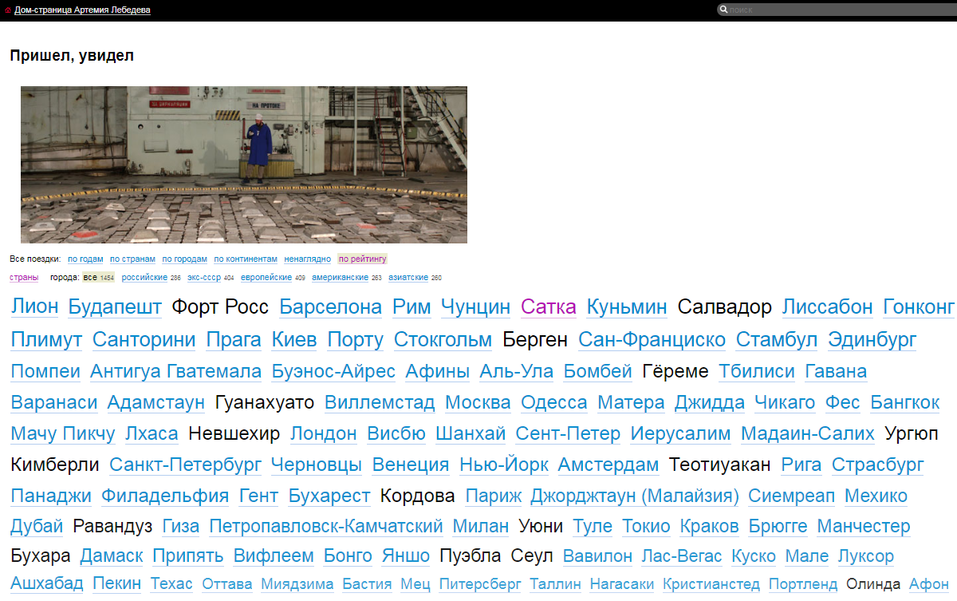Open the visited Сатка link

coord(548,307)
